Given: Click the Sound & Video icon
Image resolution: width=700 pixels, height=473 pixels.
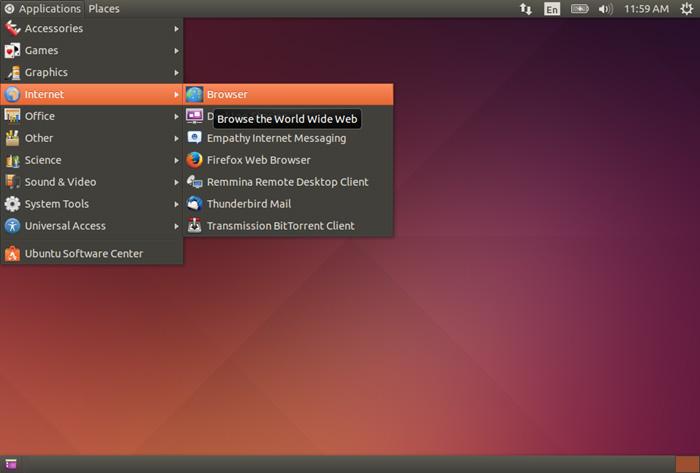Looking at the screenshot, I should 12,182.
